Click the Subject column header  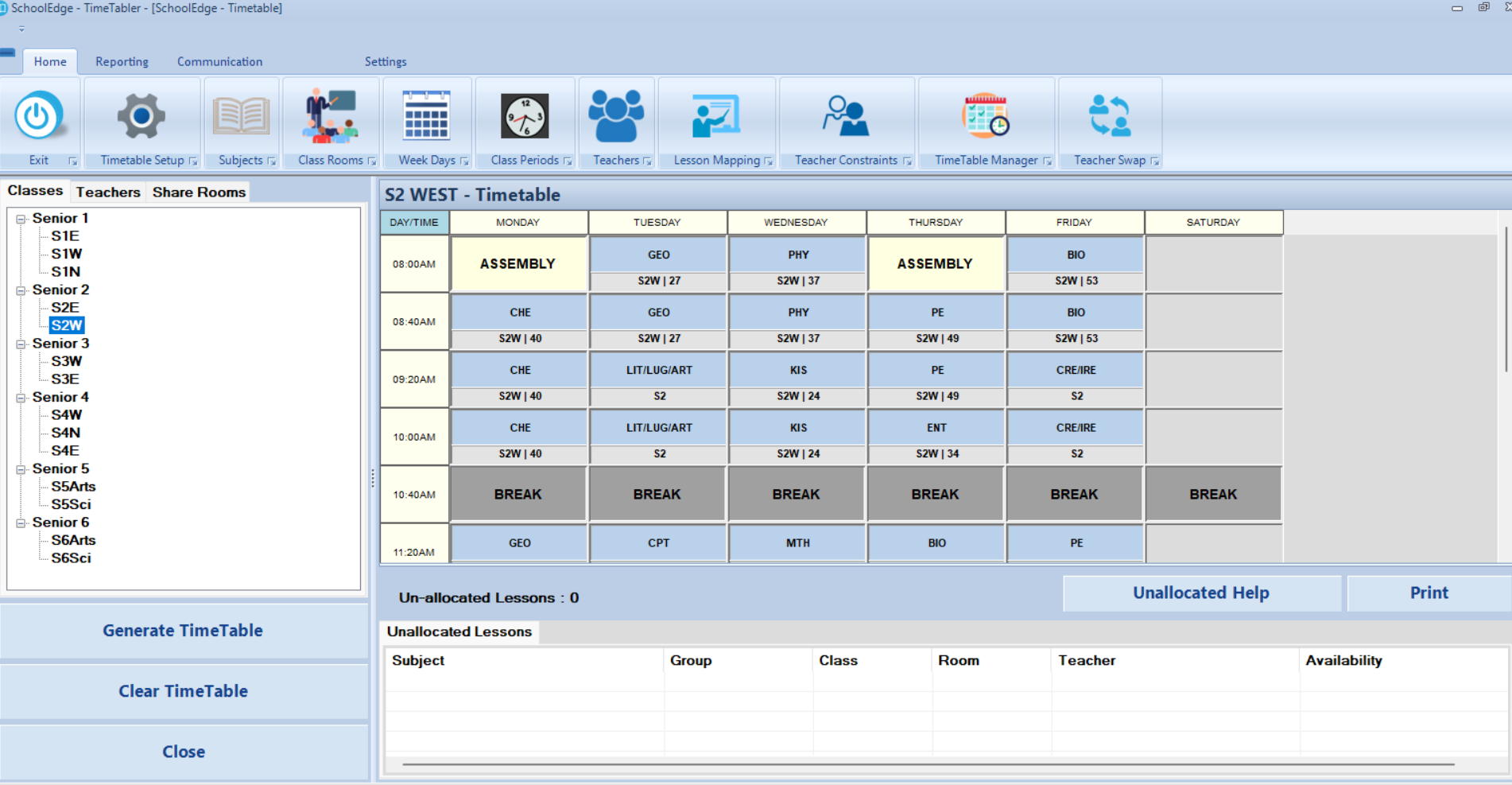[525, 660]
